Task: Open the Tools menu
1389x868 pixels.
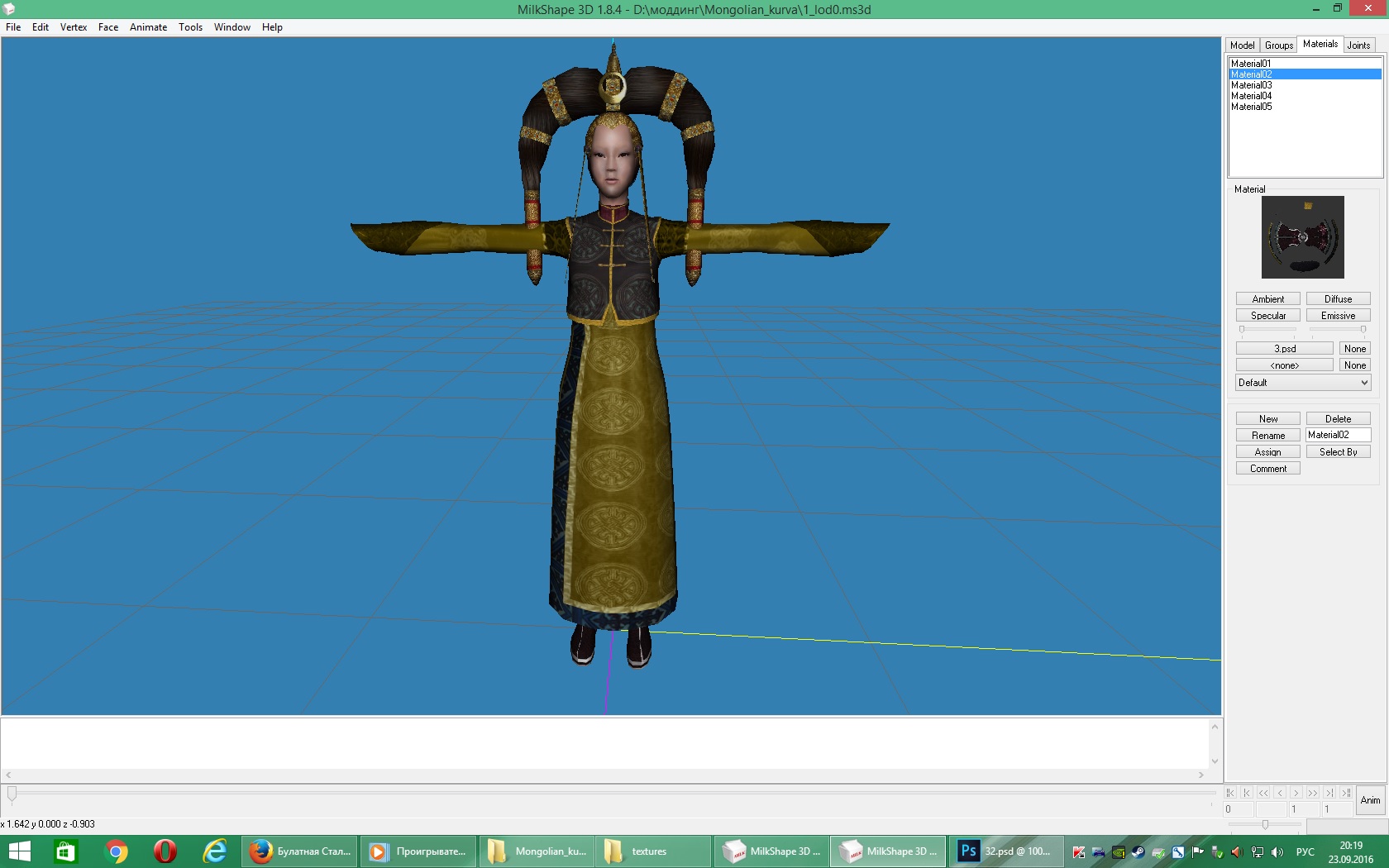Action: pos(191,27)
